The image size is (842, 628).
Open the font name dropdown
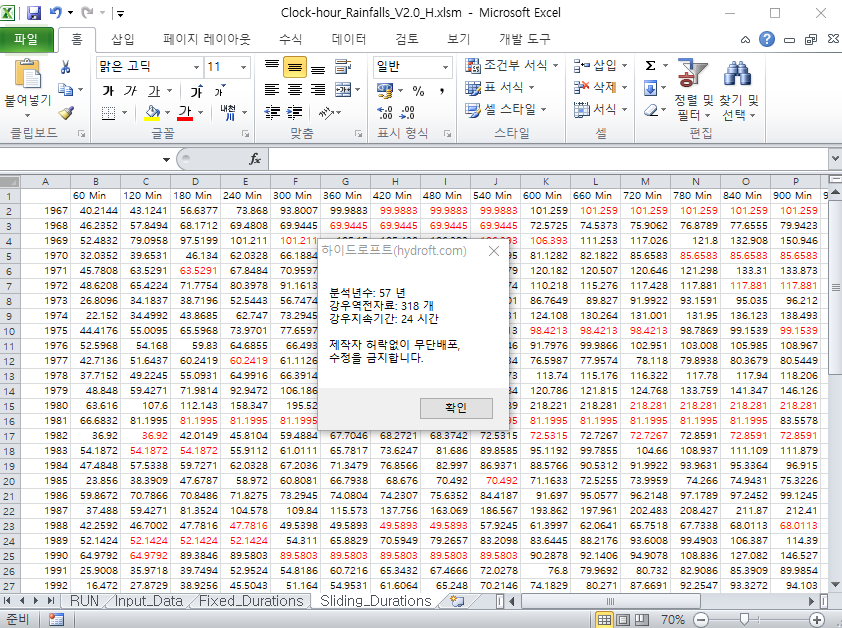pyautogui.click(x=197, y=67)
